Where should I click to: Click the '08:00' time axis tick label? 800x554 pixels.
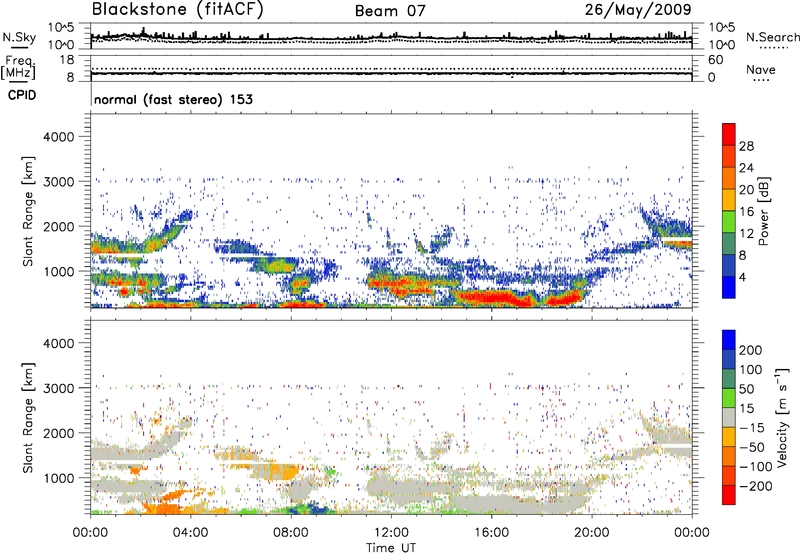[x=291, y=533]
